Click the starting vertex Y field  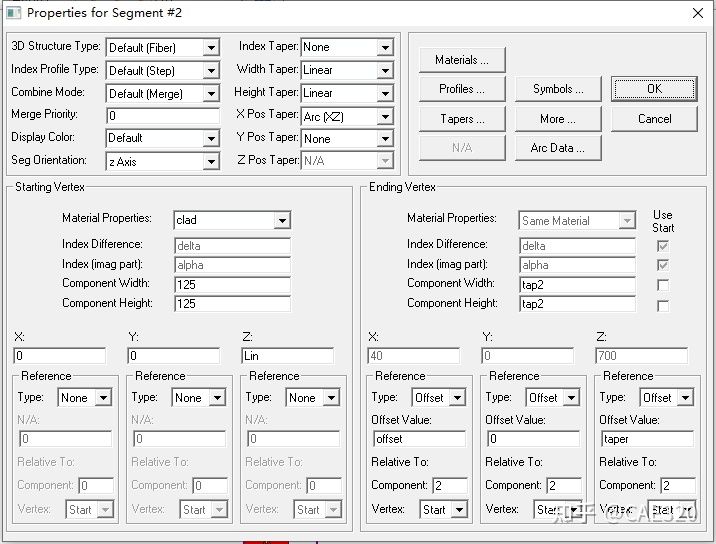point(174,356)
